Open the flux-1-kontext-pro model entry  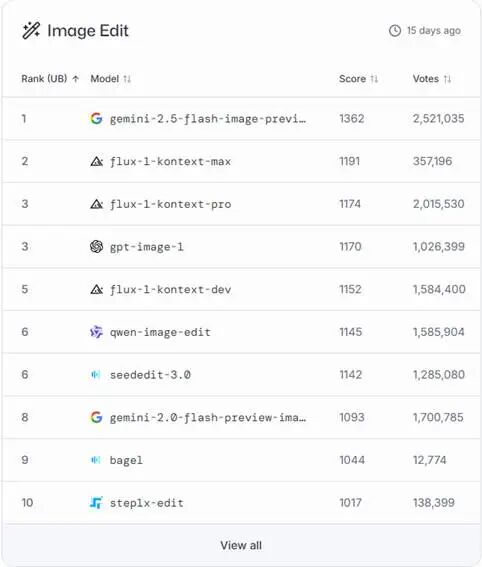point(170,204)
